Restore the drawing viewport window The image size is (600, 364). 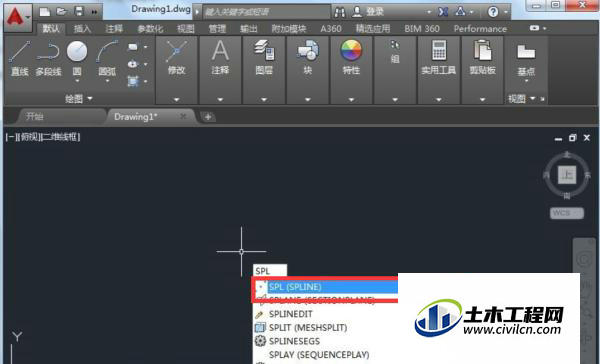pyautogui.click(x=572, y=138)
